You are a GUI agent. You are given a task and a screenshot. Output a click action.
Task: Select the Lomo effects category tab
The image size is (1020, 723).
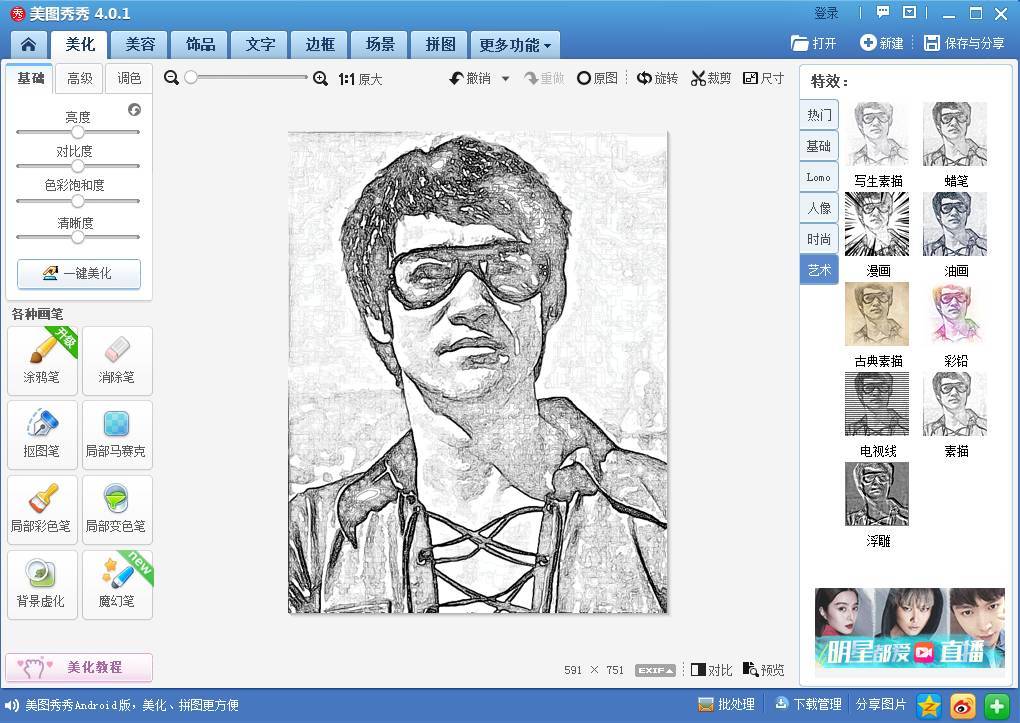tap(819, 177)
